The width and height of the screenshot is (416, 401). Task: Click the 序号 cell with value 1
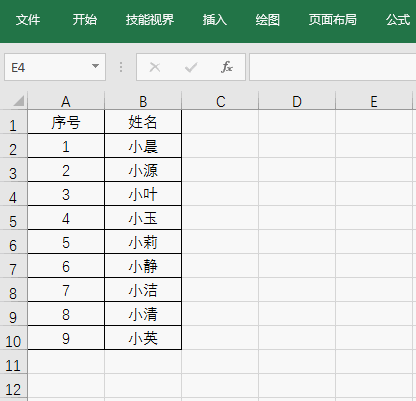pos(66,146)
